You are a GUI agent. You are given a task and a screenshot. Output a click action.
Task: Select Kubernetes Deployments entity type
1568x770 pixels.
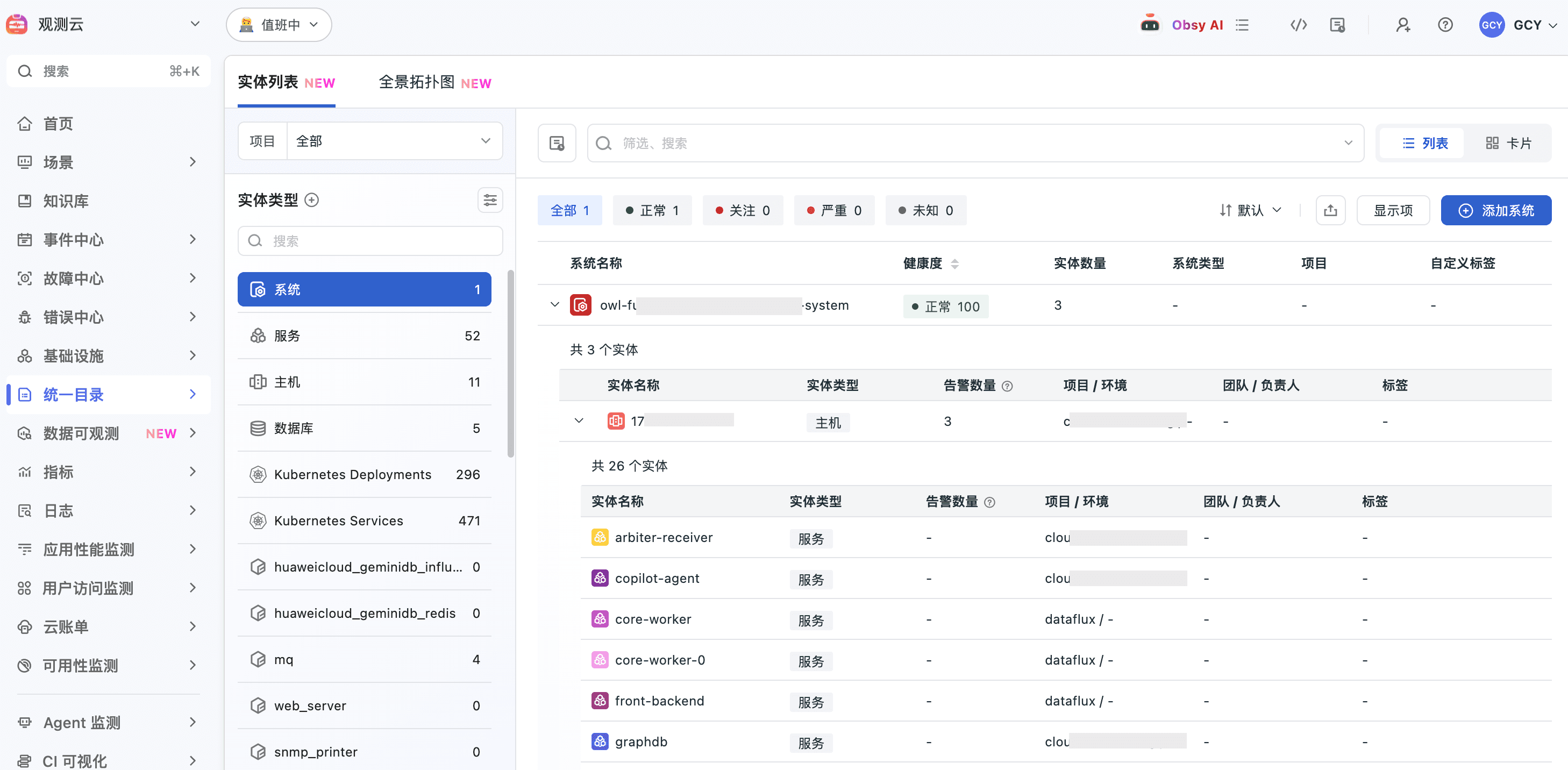365,474
